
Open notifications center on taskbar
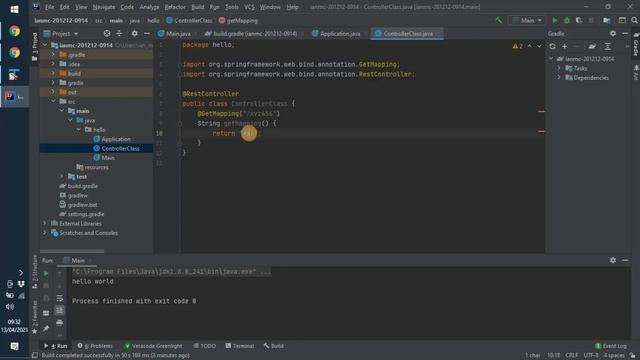click(x=14, y=347)
